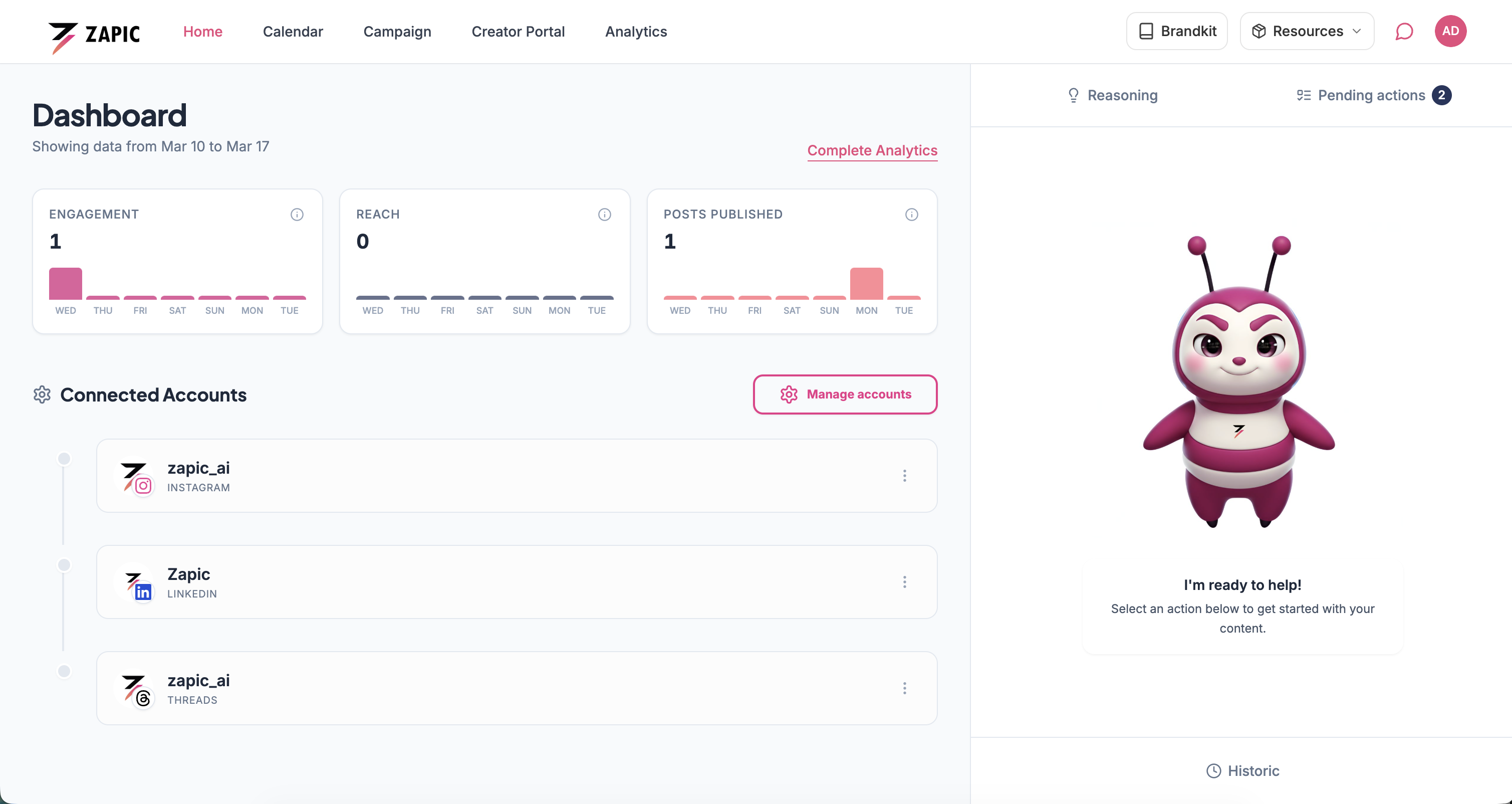Click the gear icon beside Connected Accounts
This screenshot has height=804, width=1512.
(x=42, y=394)
